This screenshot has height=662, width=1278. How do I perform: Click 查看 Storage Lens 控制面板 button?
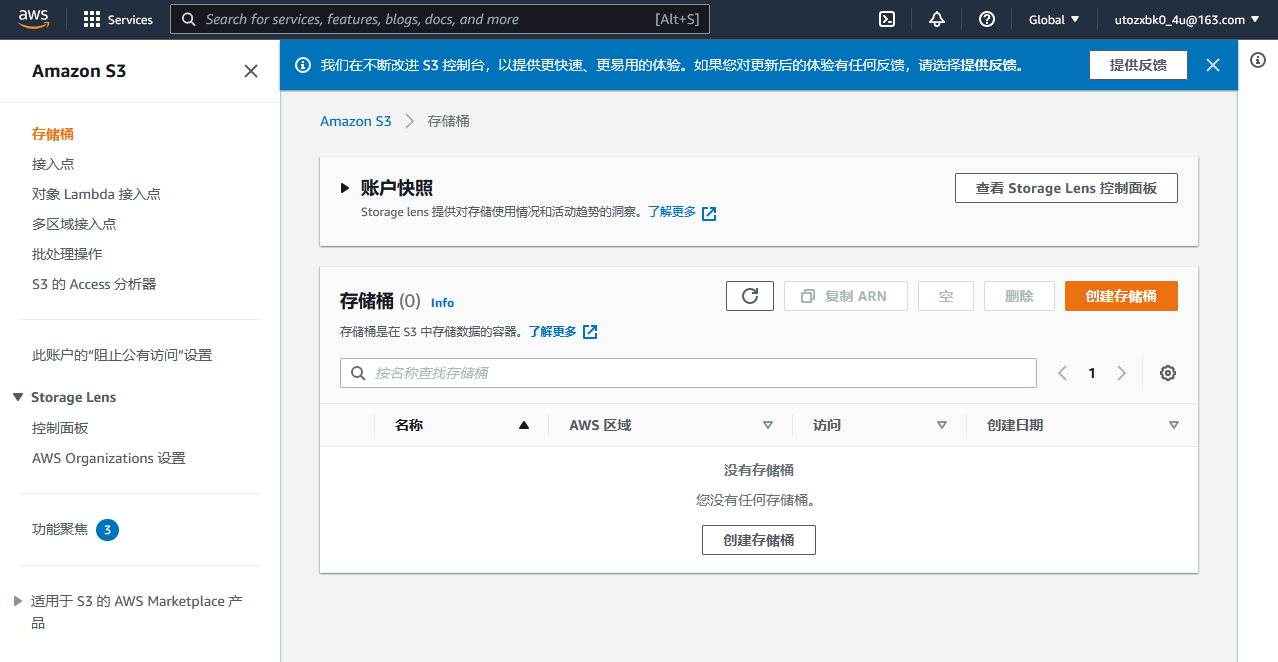tap(1066, 188)
